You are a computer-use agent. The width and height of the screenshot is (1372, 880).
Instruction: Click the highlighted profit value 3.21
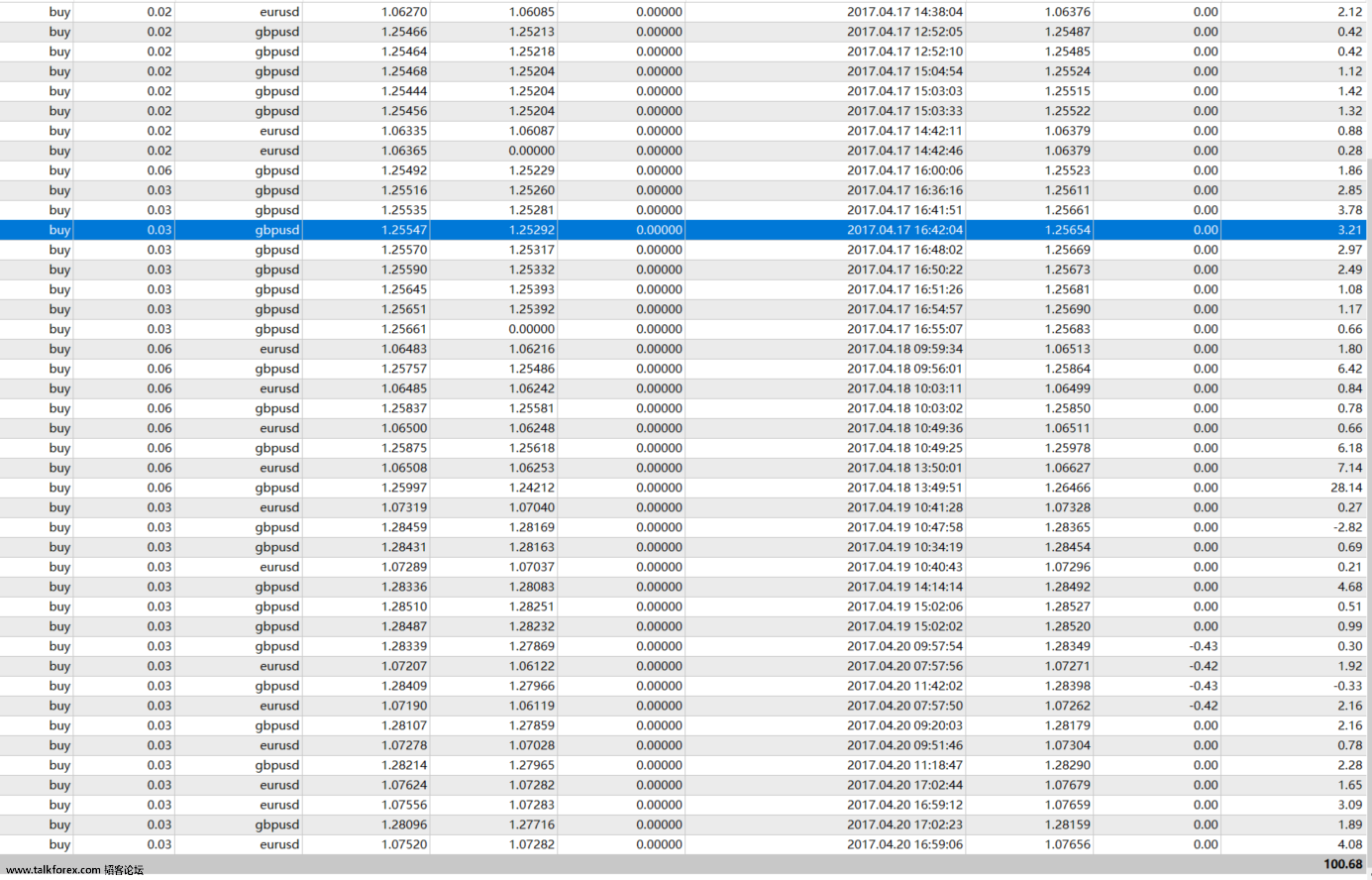click(1349, 230)
